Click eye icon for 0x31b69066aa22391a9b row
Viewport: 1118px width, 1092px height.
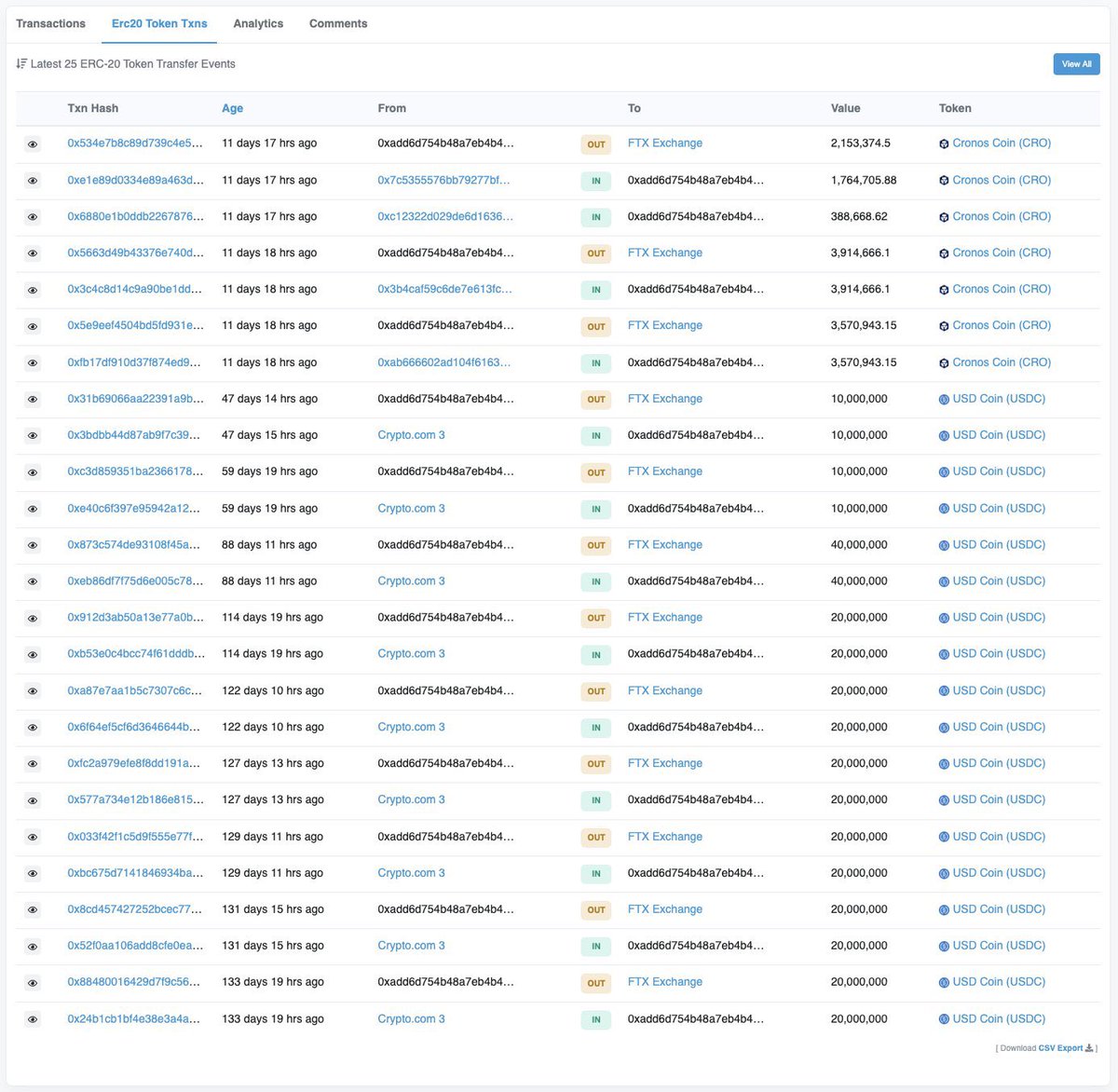[33, 399]
